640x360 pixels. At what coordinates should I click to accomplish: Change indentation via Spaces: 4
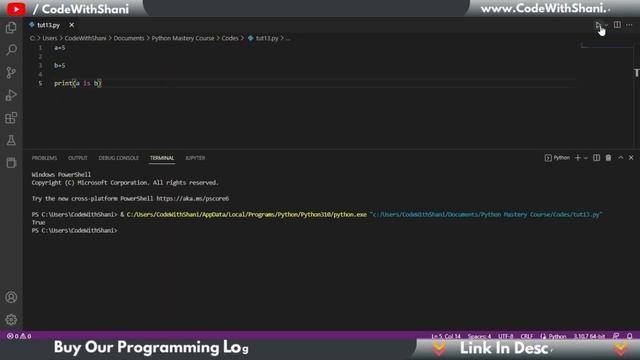pyautogui.click(x=479, y=336)
